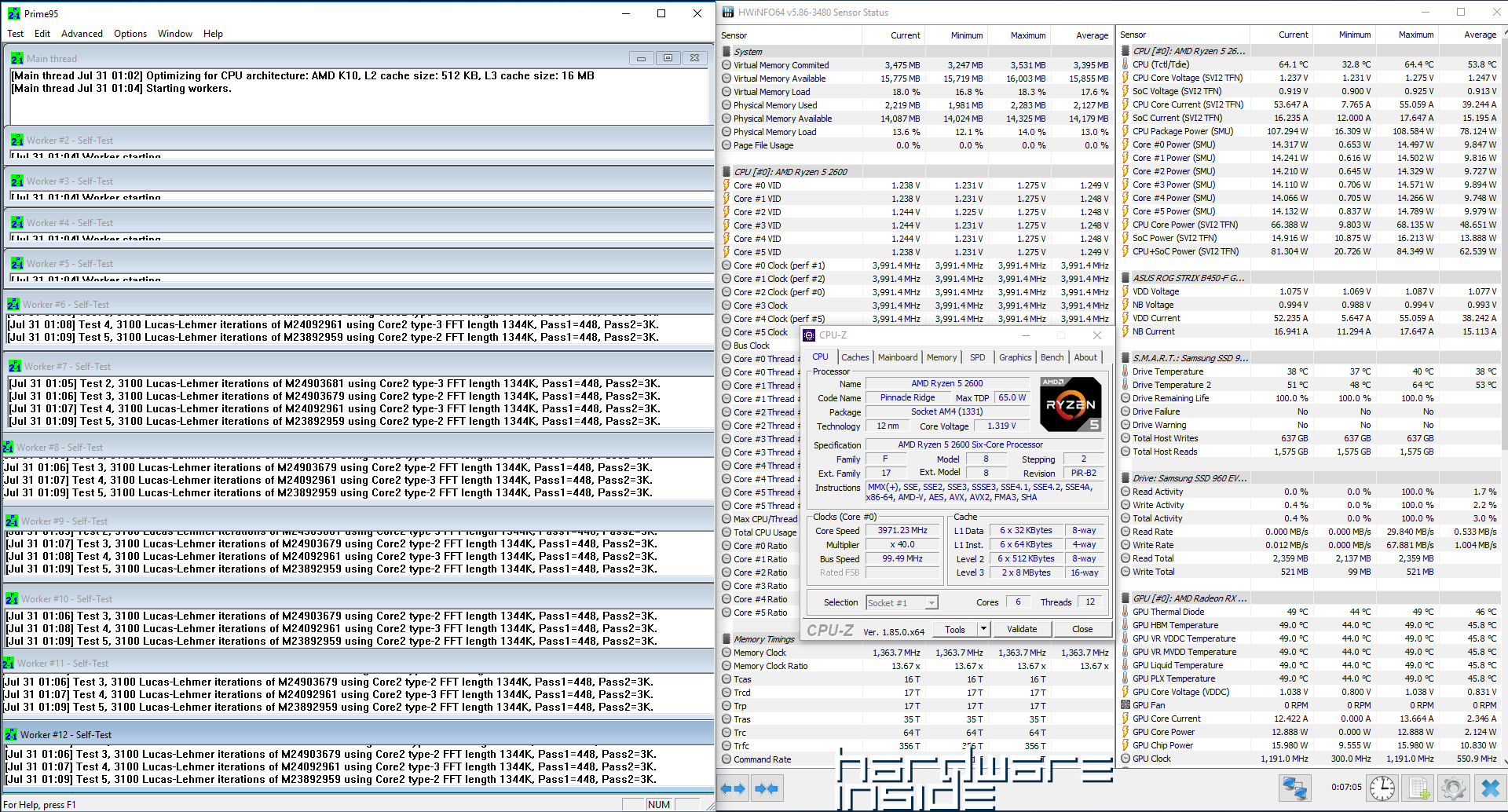Open the Options menu in Prime95
This screenshot has height=812, width=1508.
point(130,34)
